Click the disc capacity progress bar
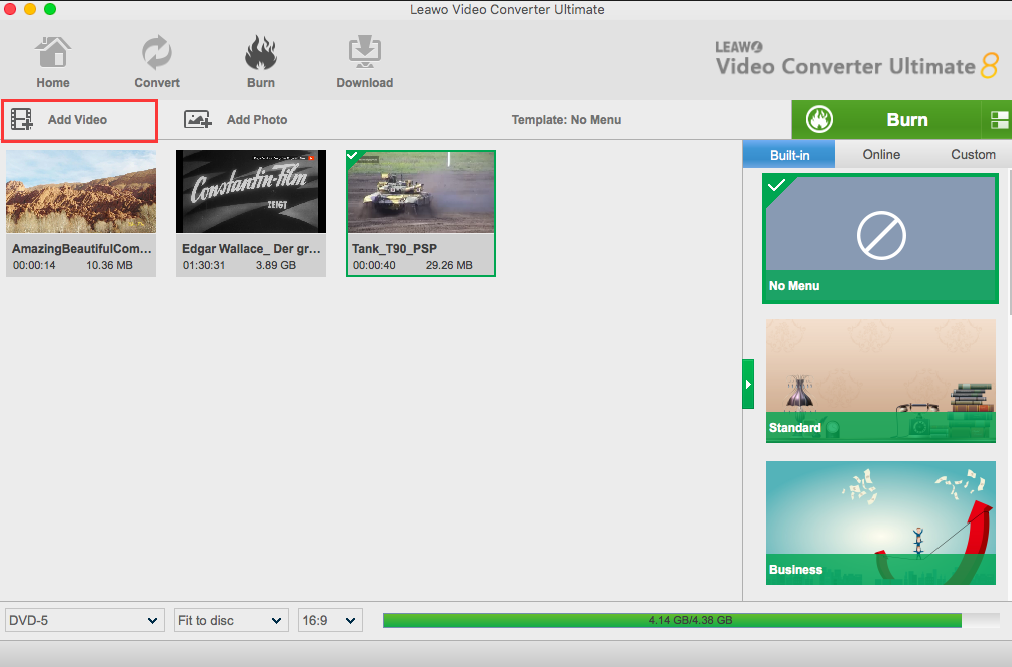1012x667 pixels. (x=691, y=621)
